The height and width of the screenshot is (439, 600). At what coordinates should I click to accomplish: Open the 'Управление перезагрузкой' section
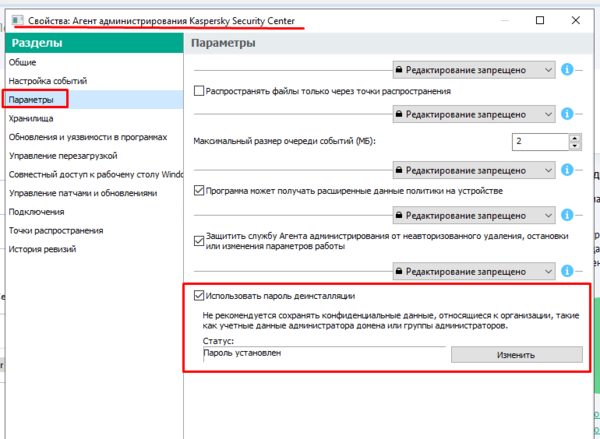click(94, 156)
